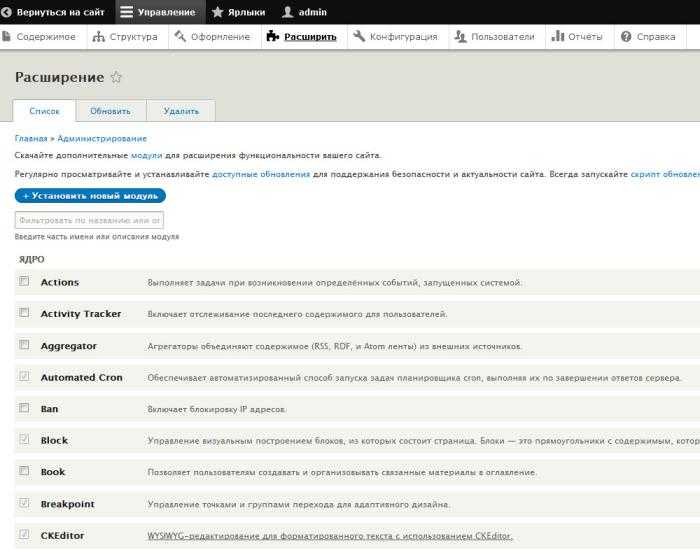Click the Пользователи people icon
The height and width of the screenshot is (550, 700).
coord(460,37)
